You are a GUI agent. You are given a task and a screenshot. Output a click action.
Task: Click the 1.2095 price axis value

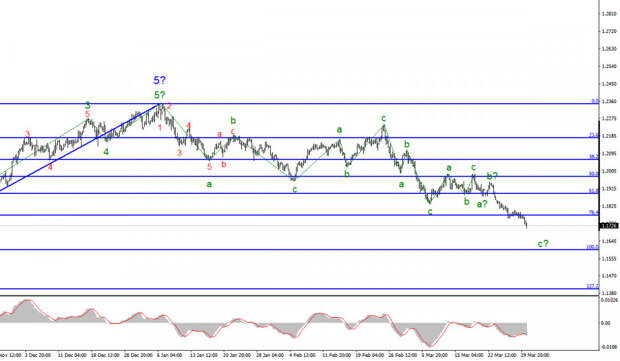click(609, 153)
